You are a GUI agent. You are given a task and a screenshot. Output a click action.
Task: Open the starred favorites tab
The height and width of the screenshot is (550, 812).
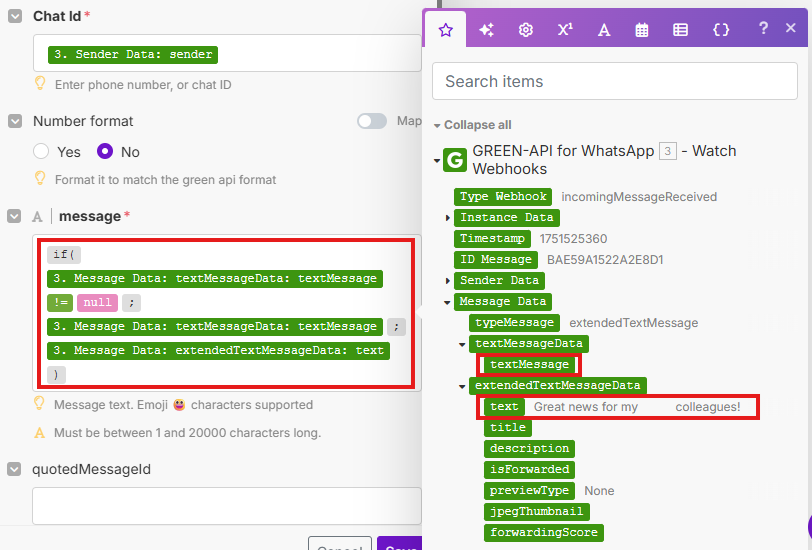pyautogui.click(x=446, y=30)
